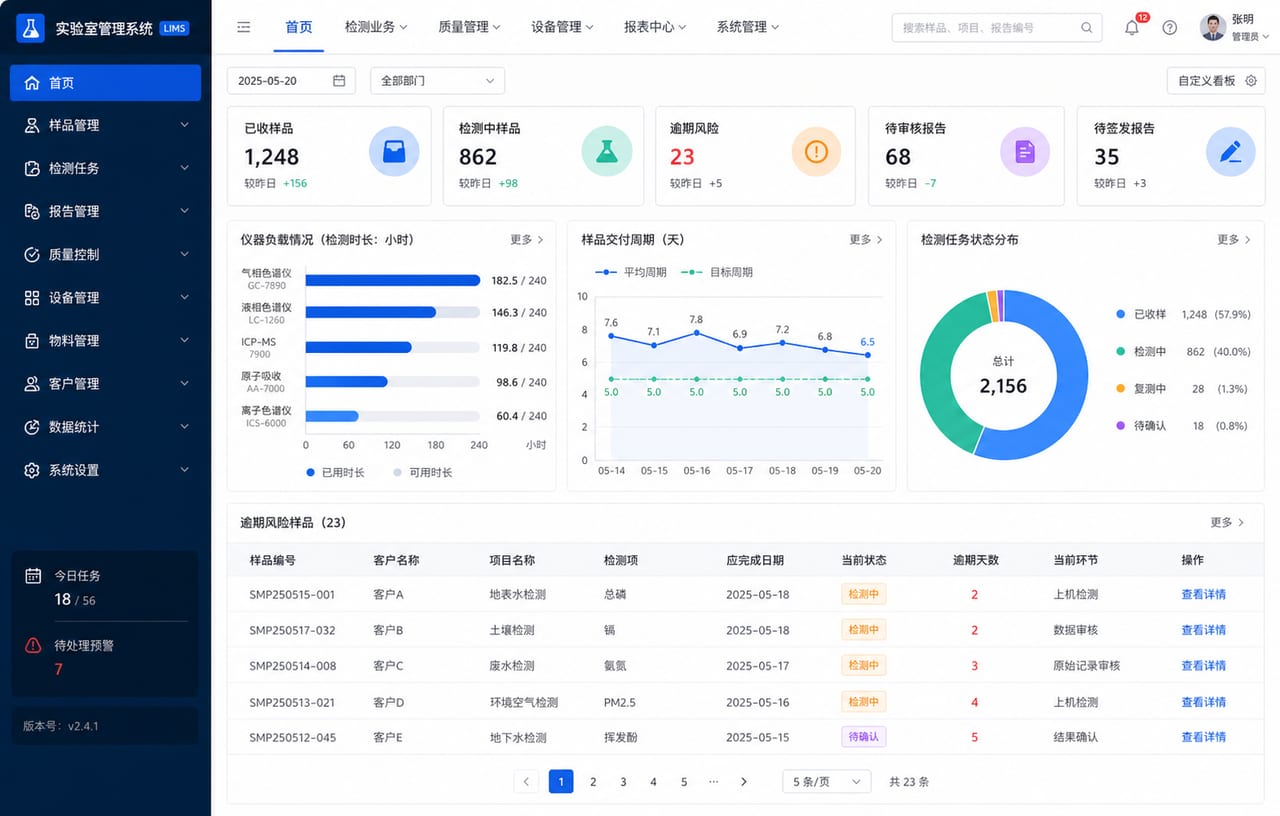Expand 报告管理 sidebar chevron
The width and height of the screenshot is (1280, 816).
click(x=185, y=211)
